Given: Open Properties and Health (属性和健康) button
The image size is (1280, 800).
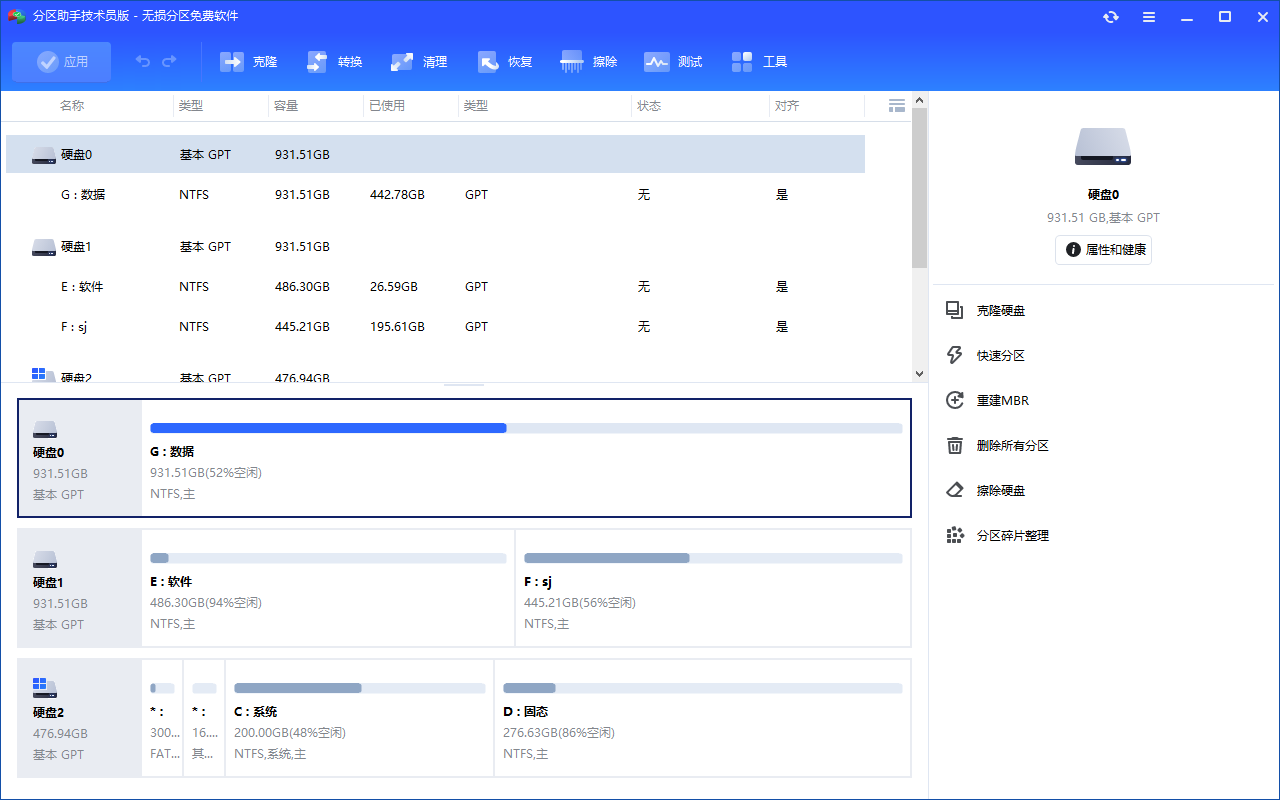Looking at the screenshot, I should pyautogui.click(x=1103, y=250).
